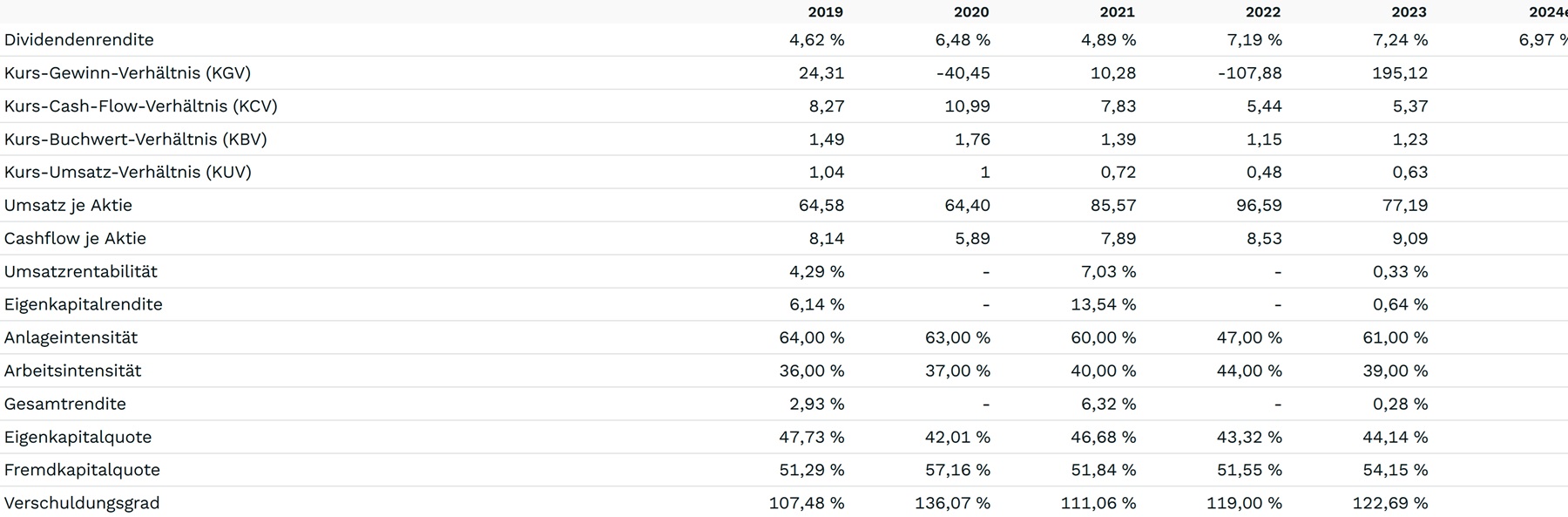The width and height of the screenshot is (1568, 517).
Task: Select the -107,88 KGV cell
Action: click(x=1249, y=73)
